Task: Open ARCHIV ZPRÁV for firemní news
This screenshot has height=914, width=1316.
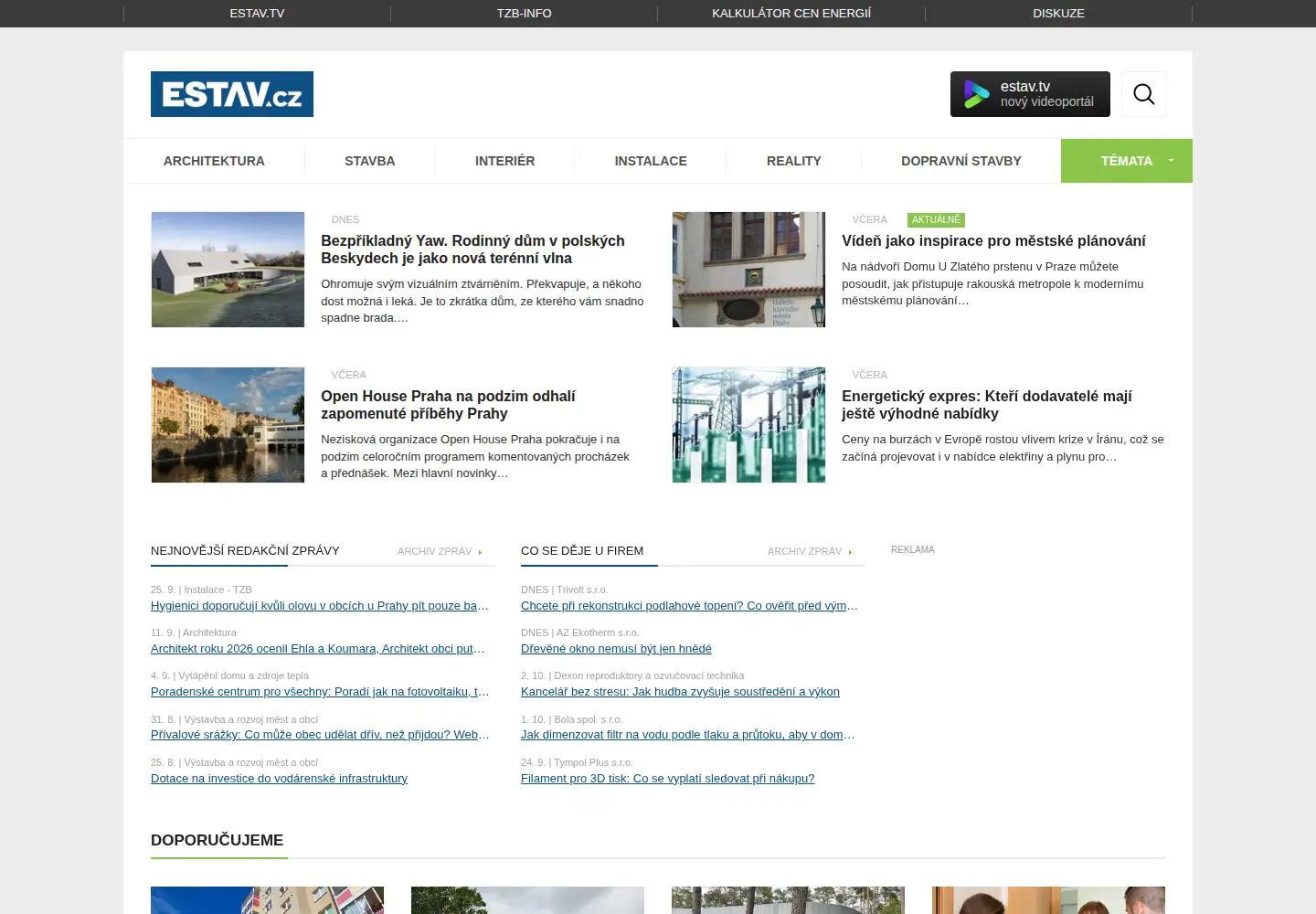Action: (810, 551)
